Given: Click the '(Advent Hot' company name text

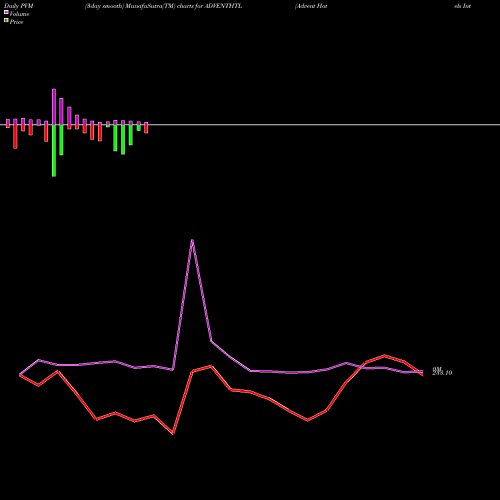Looking at the screenshot, I should click(311, 6).
